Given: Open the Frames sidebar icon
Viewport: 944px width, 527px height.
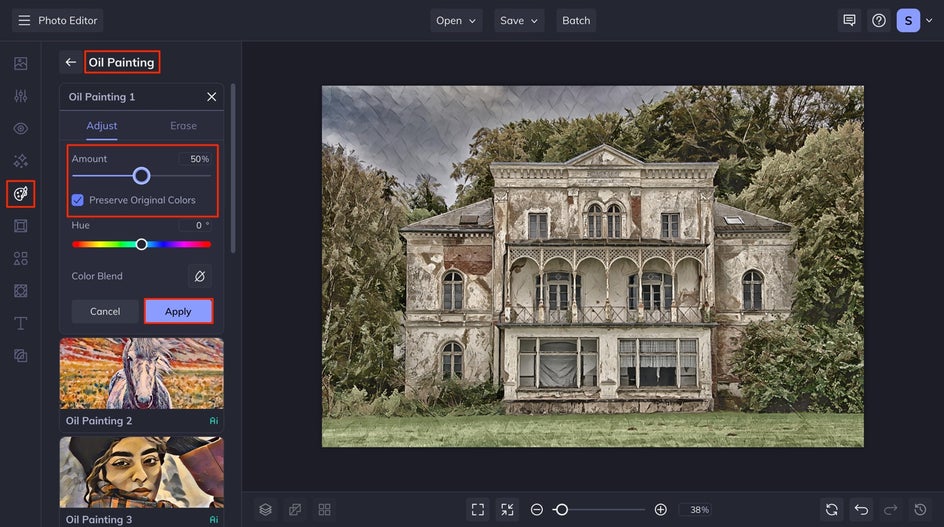Looking at the screenshot, I should (x=20, y=226).
